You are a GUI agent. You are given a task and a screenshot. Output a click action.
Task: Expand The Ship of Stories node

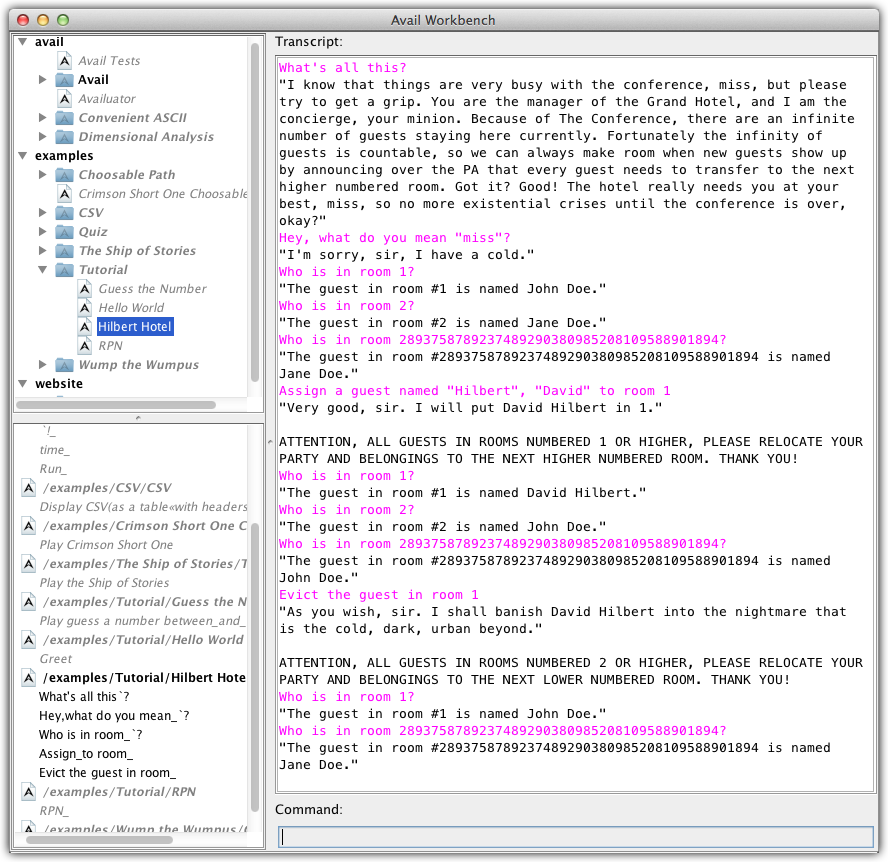[42, 250]
